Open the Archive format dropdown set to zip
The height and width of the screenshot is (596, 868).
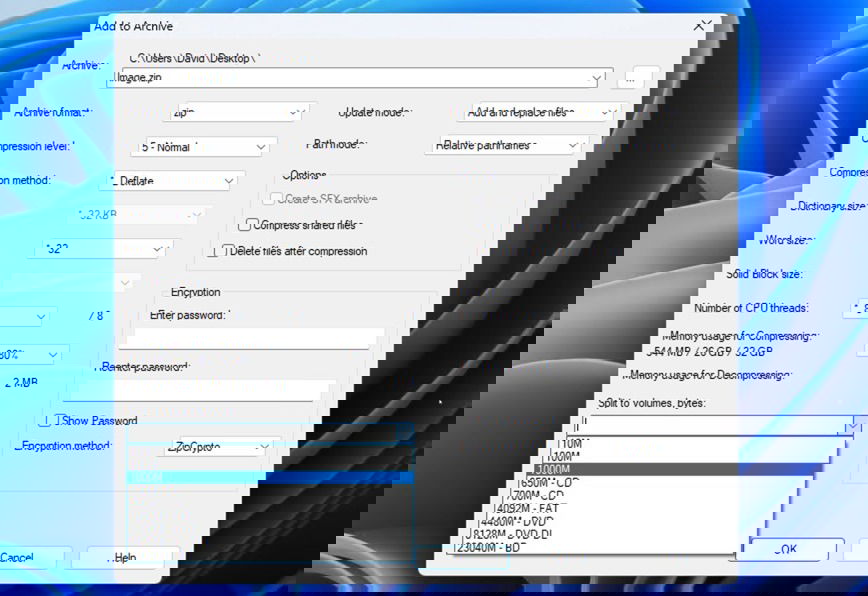tap(236, 112)
